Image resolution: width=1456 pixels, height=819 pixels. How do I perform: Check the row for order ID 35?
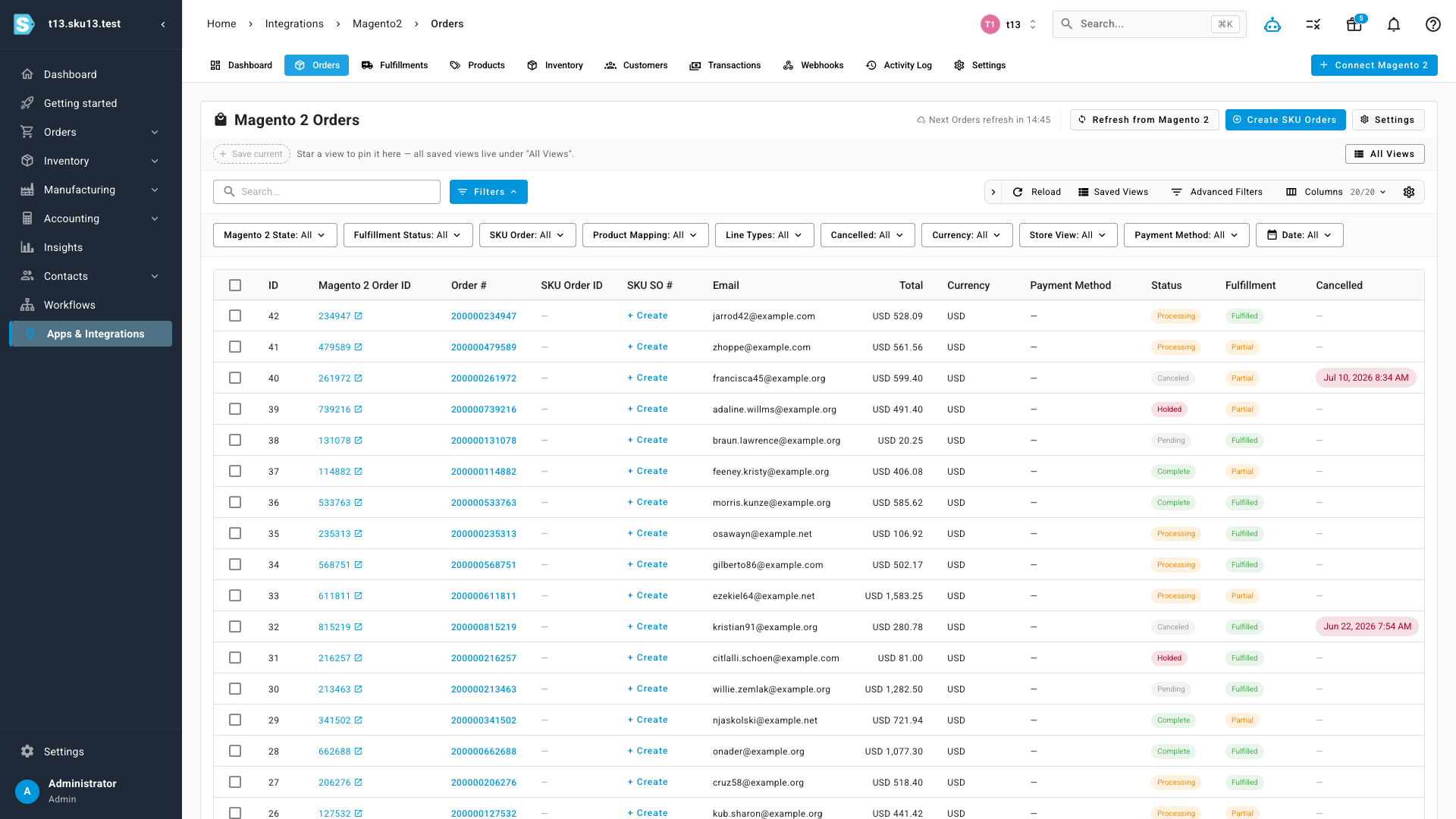click(235, 533)
